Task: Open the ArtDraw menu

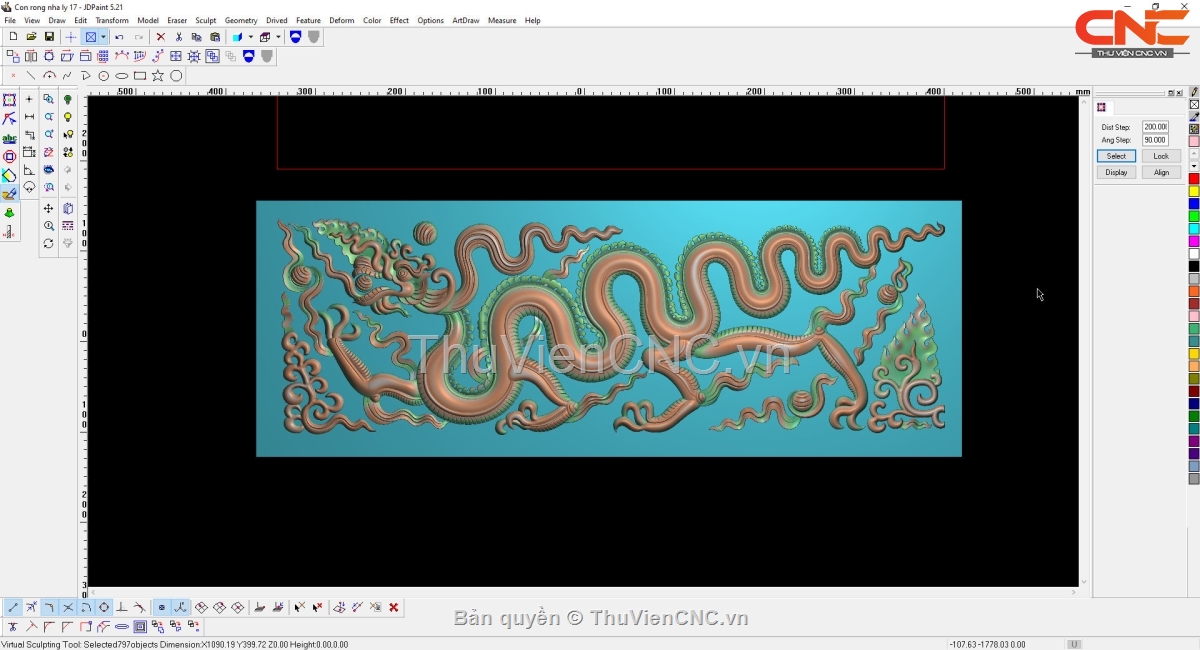Action: click(465, 20)
